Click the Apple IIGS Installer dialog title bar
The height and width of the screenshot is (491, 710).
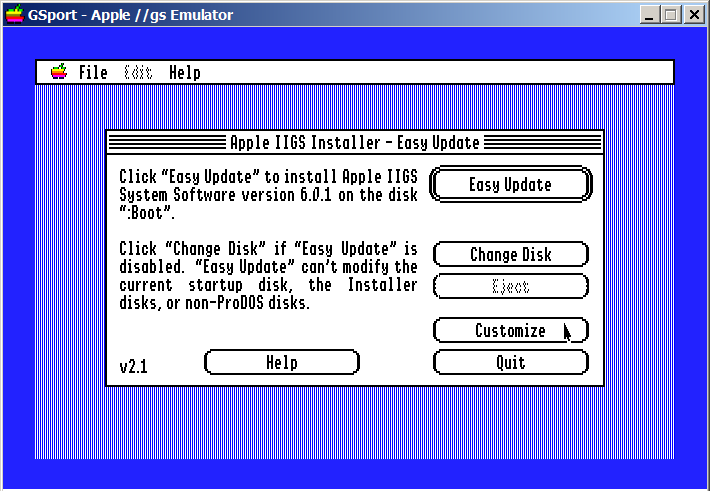click(x=355, y=142)
